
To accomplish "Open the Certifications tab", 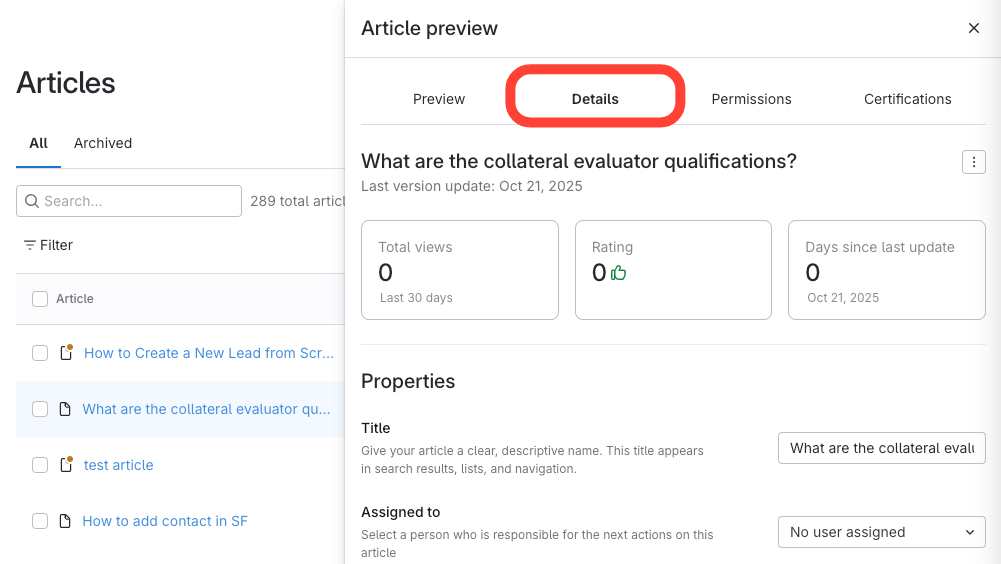I will pos(907,99).
